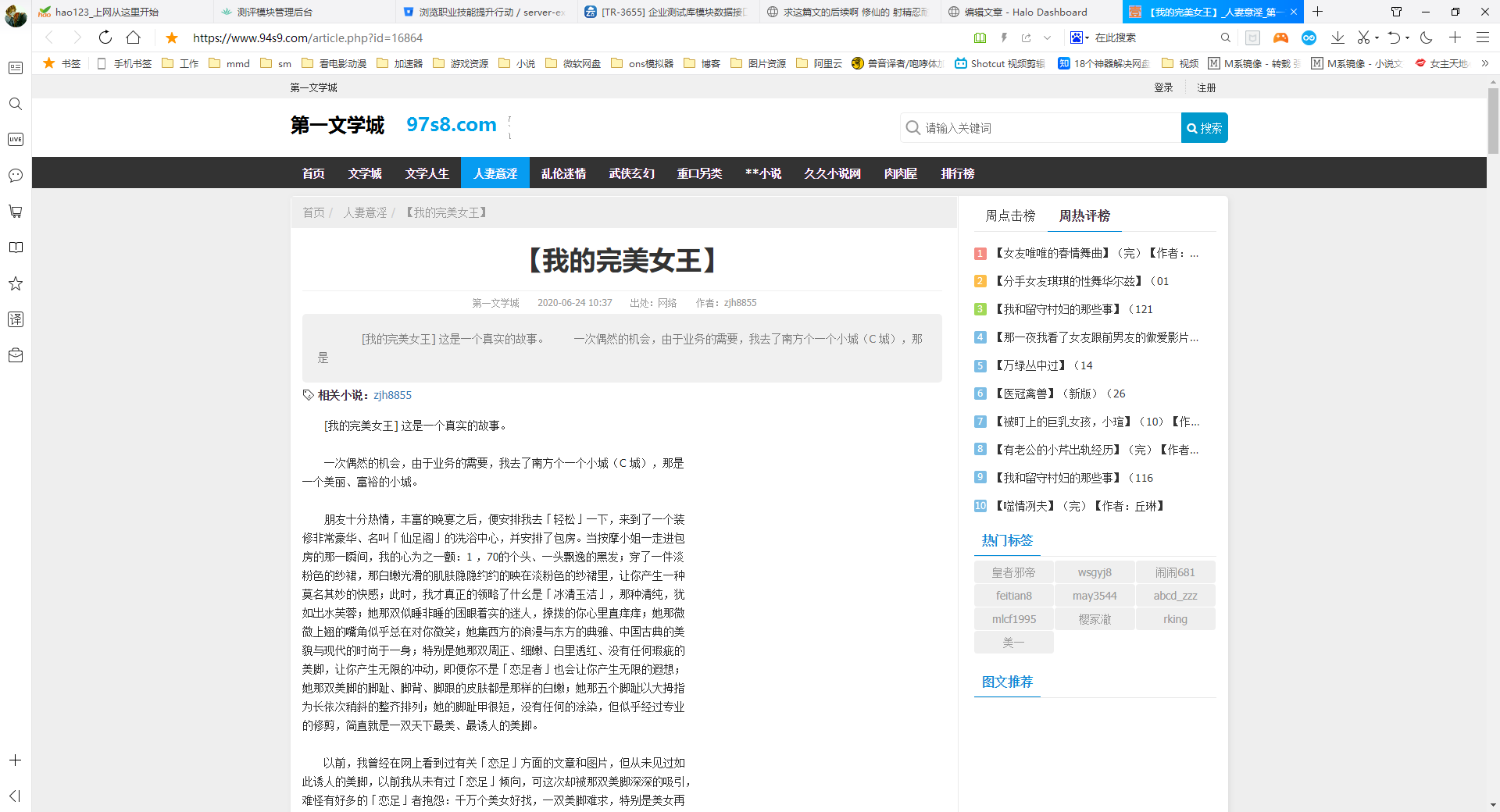Expand the bookmarks bar overflow chevron
The image size is (1500, 812).
point(1484,63)
